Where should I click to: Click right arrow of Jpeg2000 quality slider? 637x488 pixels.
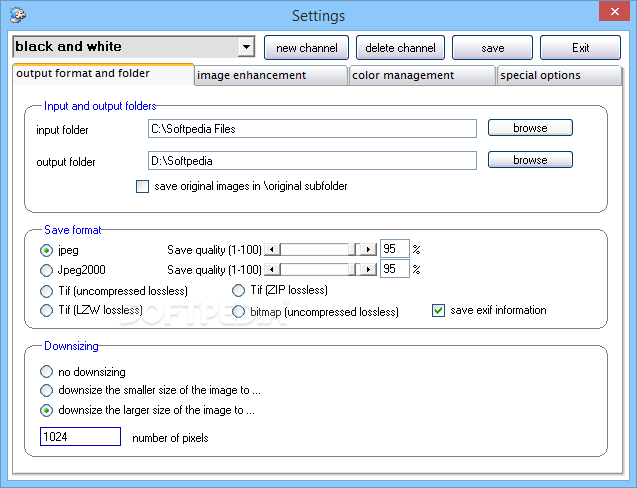368,269
